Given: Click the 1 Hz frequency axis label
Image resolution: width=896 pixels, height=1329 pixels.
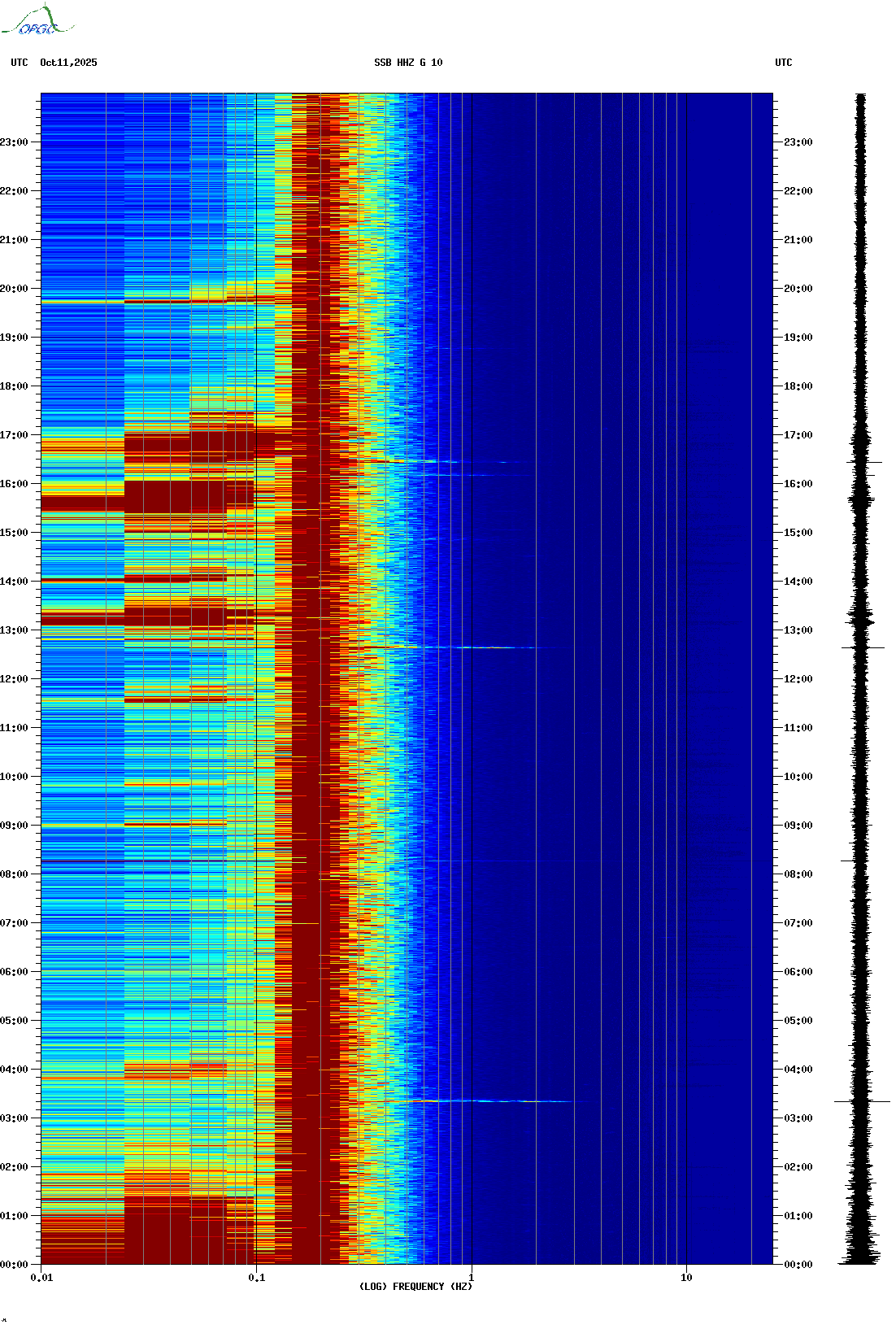Looking at the screenshot, I should [x=472, y=1278].
